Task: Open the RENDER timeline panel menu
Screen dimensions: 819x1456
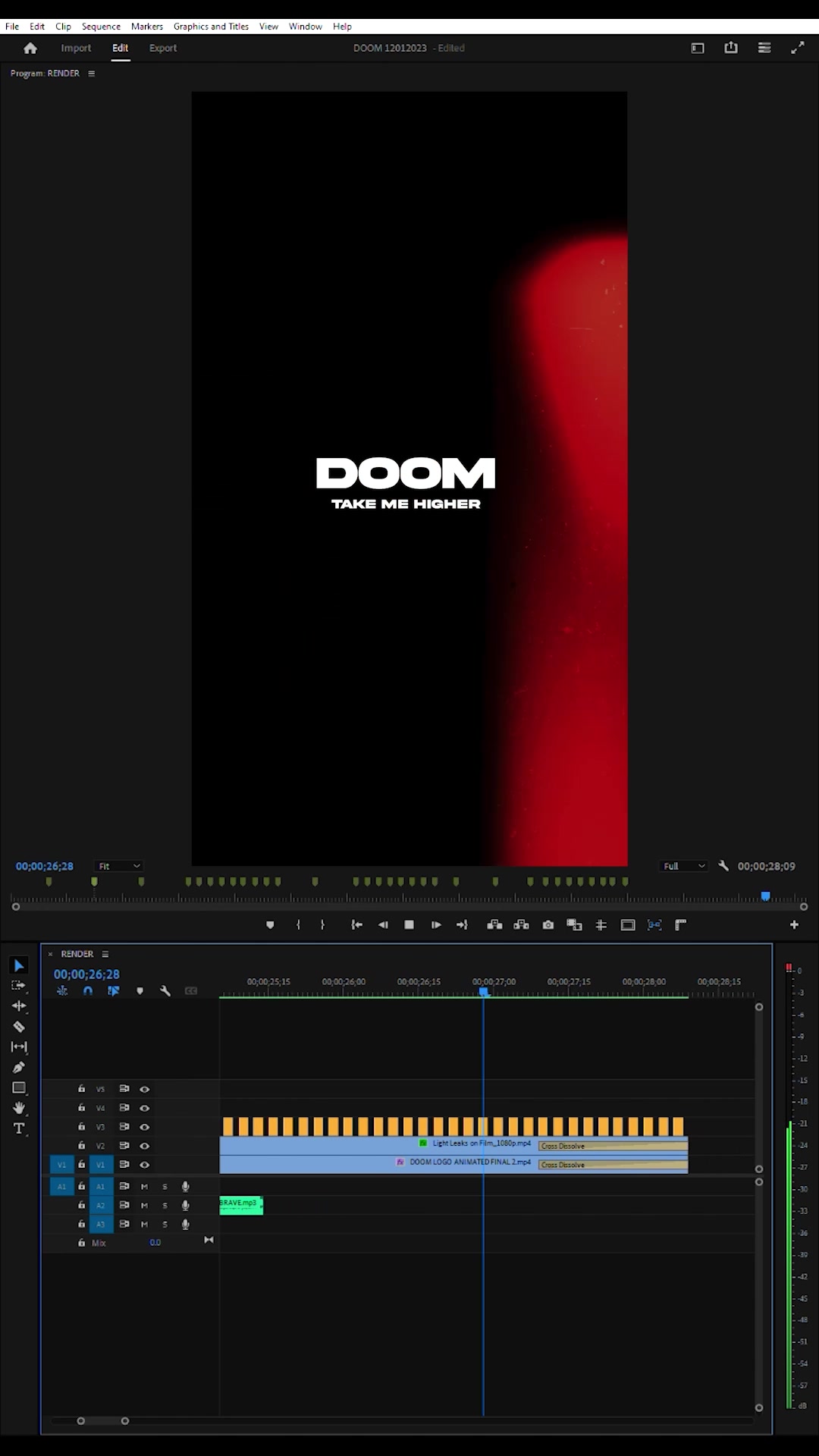Action: coord(105,954)
